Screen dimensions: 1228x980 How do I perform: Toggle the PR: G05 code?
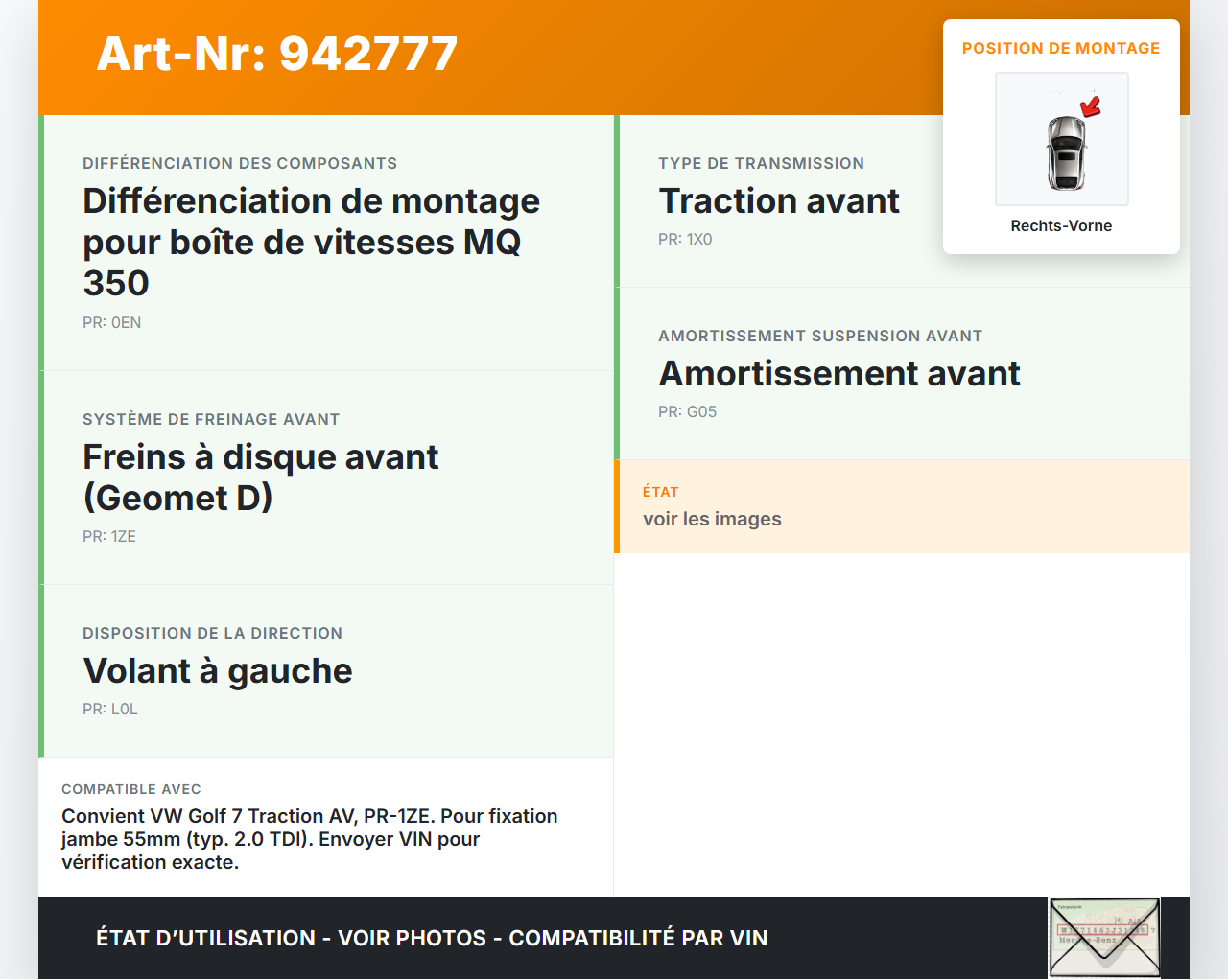(687, 411)
